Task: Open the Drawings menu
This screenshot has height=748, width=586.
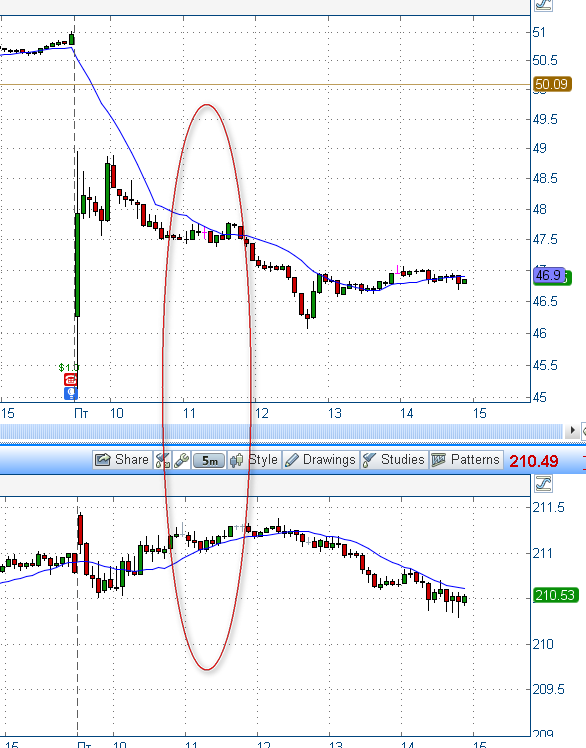Action: (x=321, y=460)
